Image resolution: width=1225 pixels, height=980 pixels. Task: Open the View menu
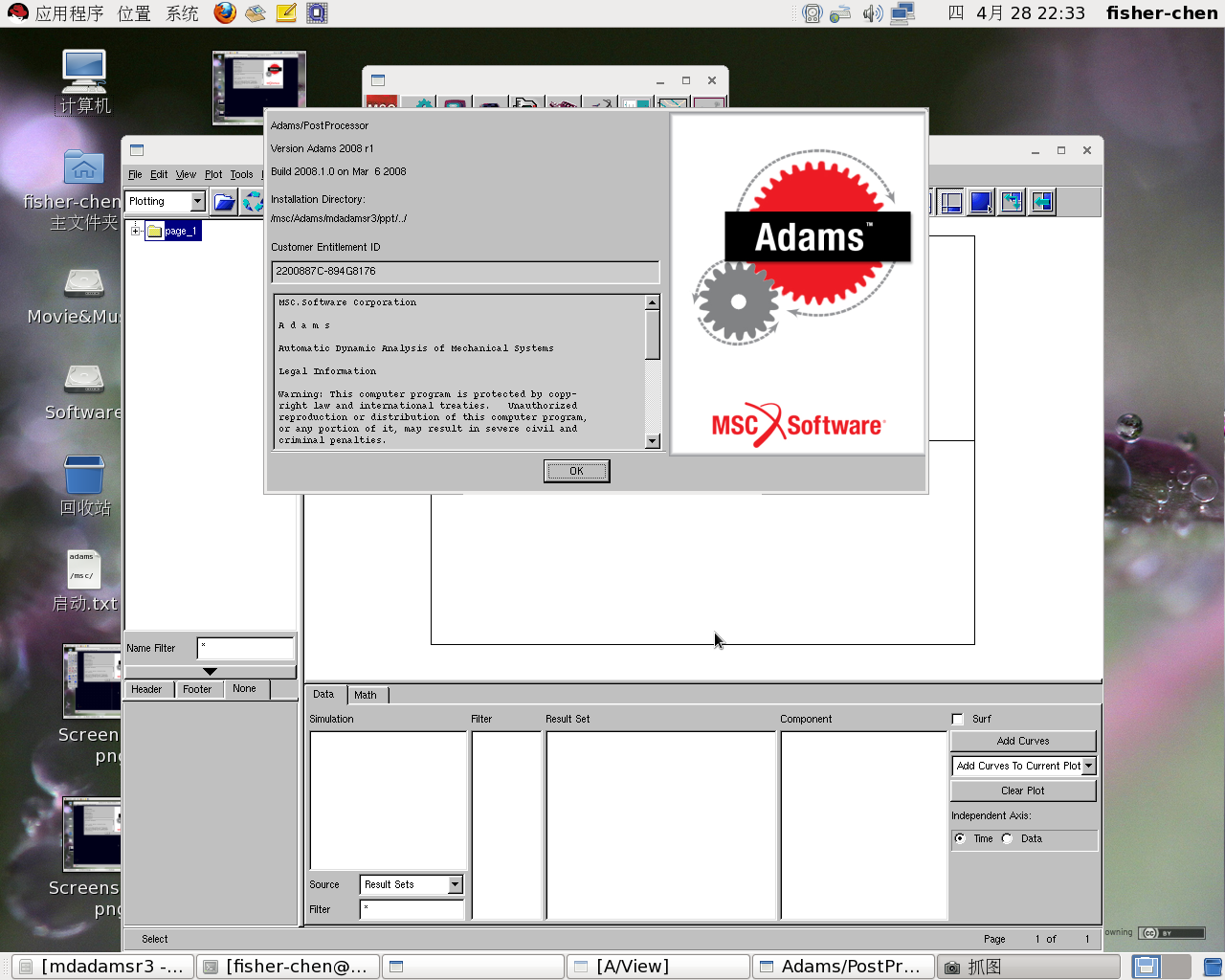click(186, 174)
